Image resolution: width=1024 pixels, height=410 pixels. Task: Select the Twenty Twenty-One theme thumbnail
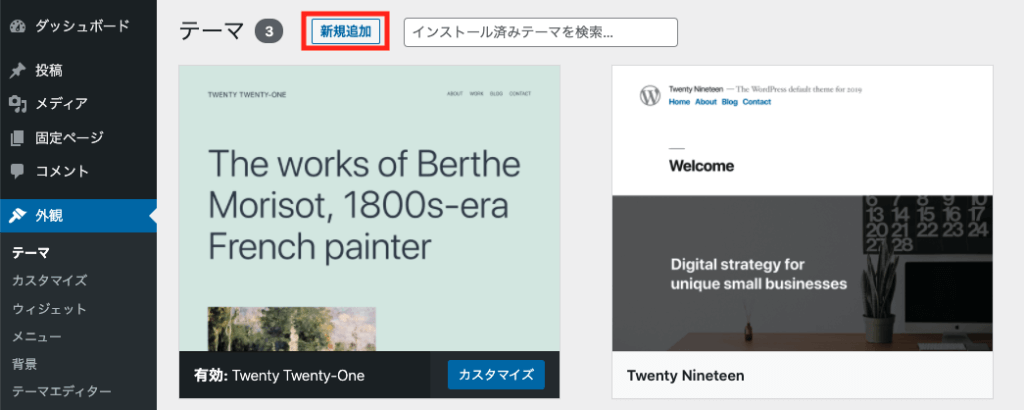[x=369, y=208]
